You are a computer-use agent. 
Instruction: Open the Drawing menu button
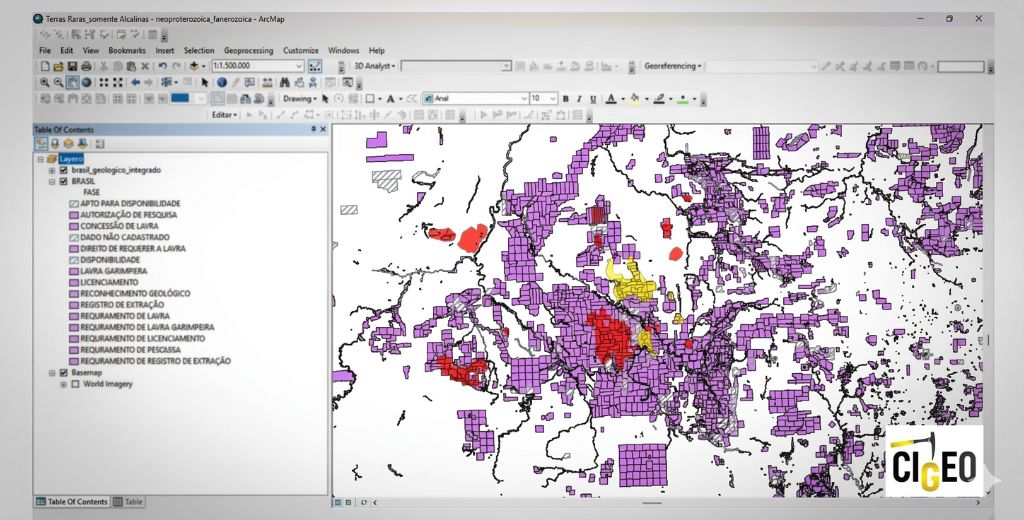[x=300, y=99]
